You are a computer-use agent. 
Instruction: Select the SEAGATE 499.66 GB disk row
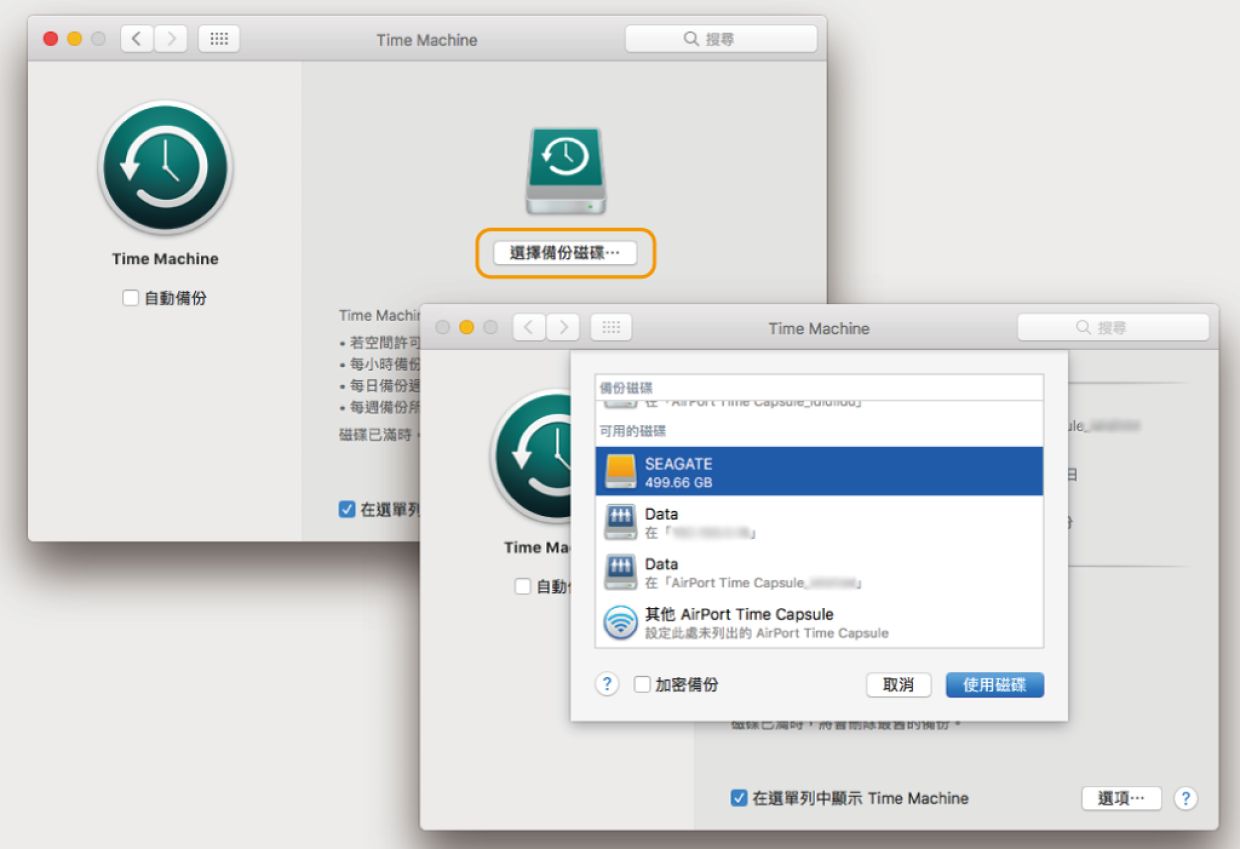tap(819, 472)
